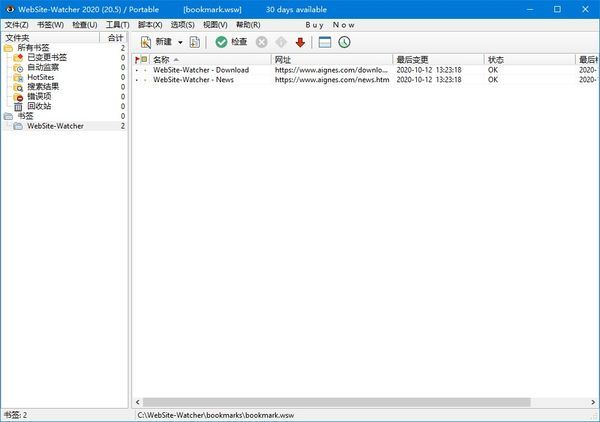Click the gray diamond toolbar icon
The image size is (600, 422).
click(x=281, y=42)
